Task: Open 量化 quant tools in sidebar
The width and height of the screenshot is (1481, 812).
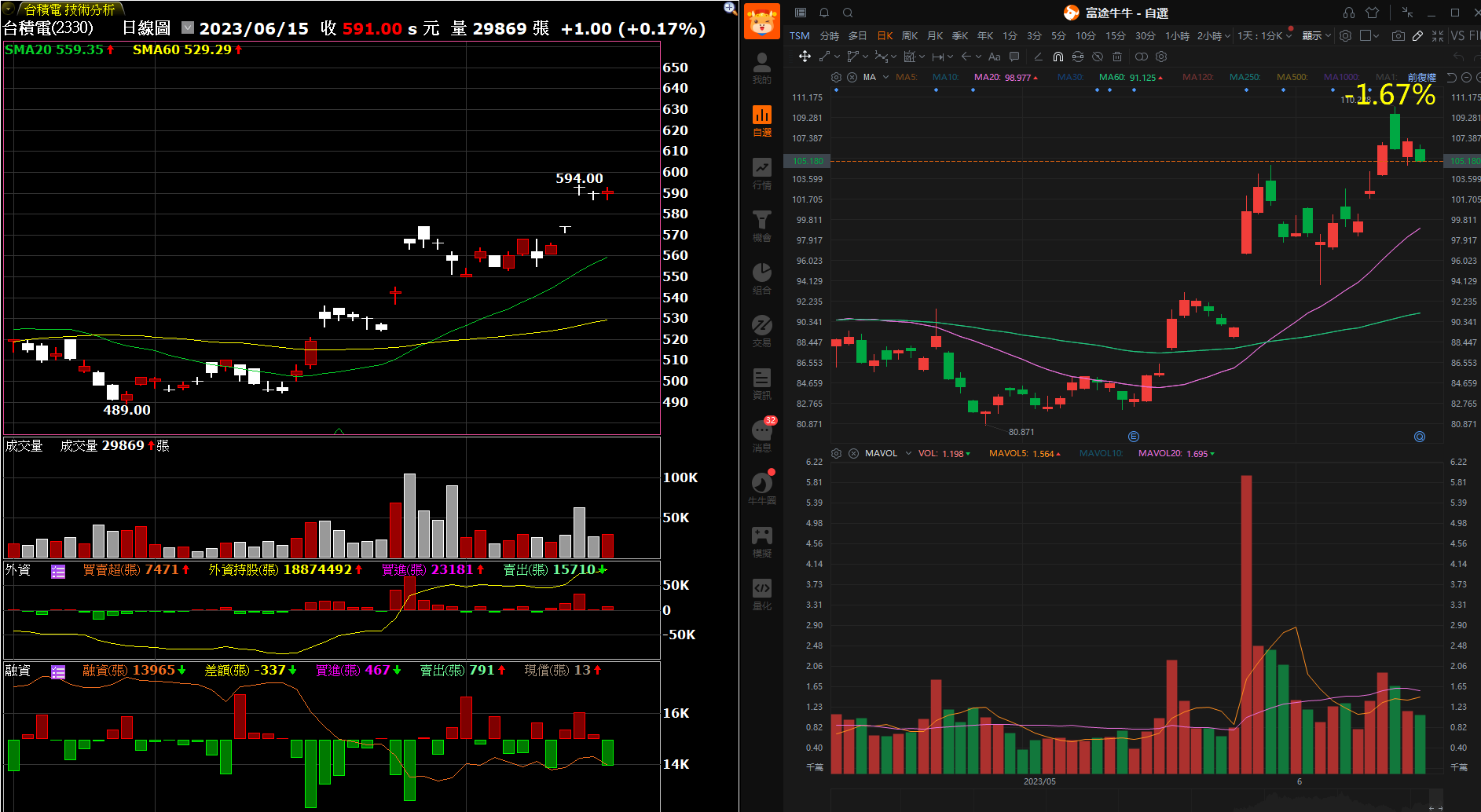Action: coord(761,594)
